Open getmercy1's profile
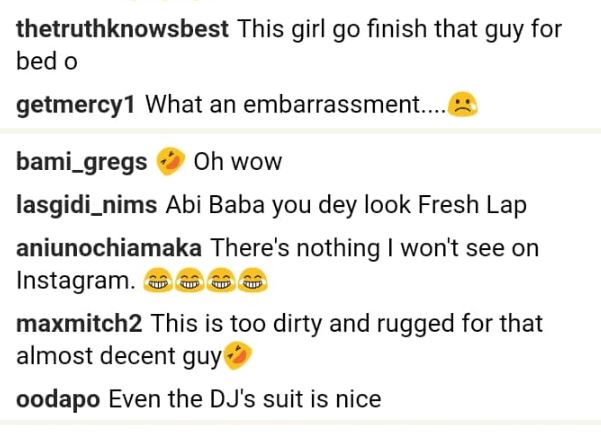 click(x=76, y=106)
